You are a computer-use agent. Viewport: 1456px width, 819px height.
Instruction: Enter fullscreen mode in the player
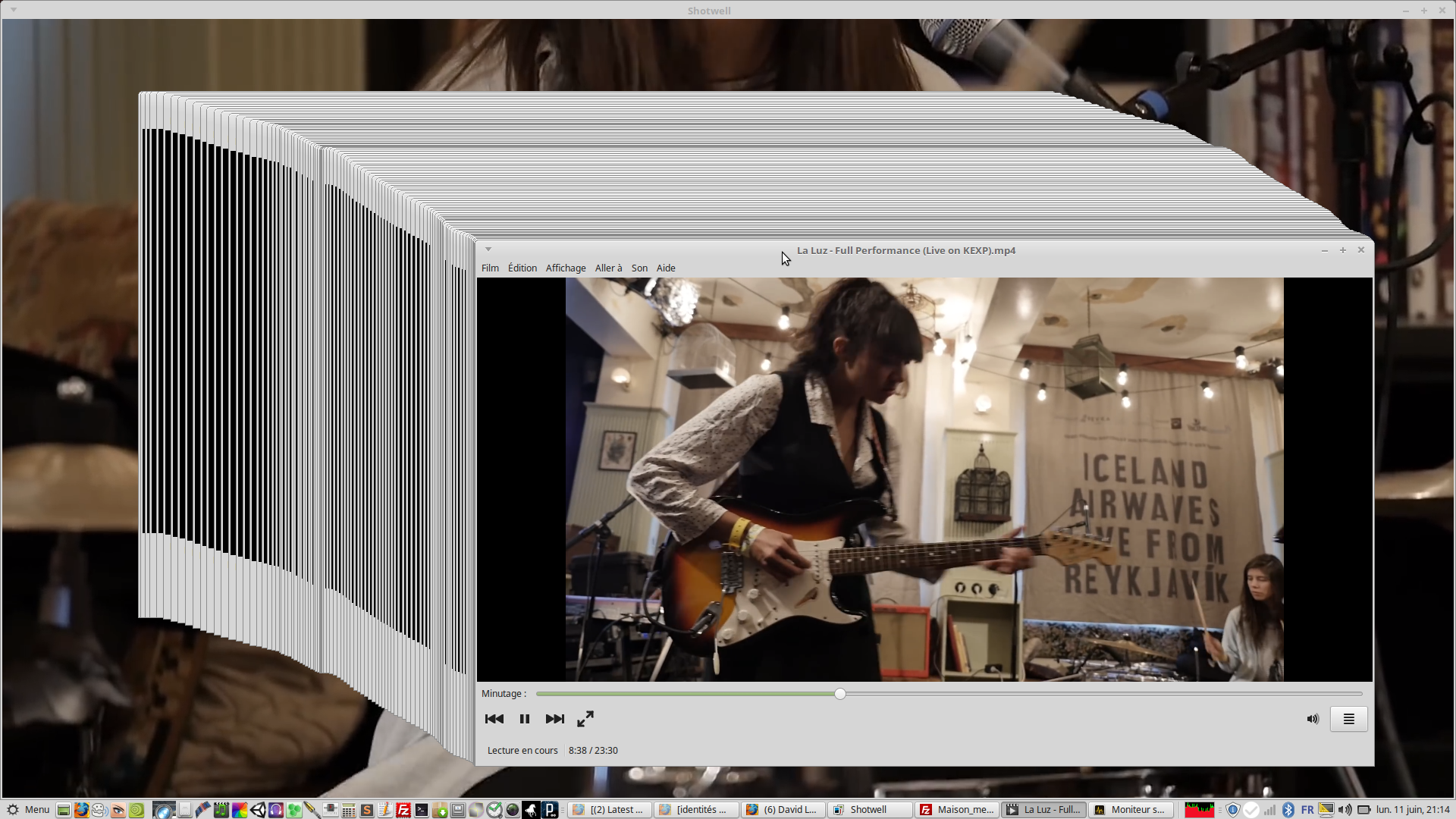click(585, 719)
